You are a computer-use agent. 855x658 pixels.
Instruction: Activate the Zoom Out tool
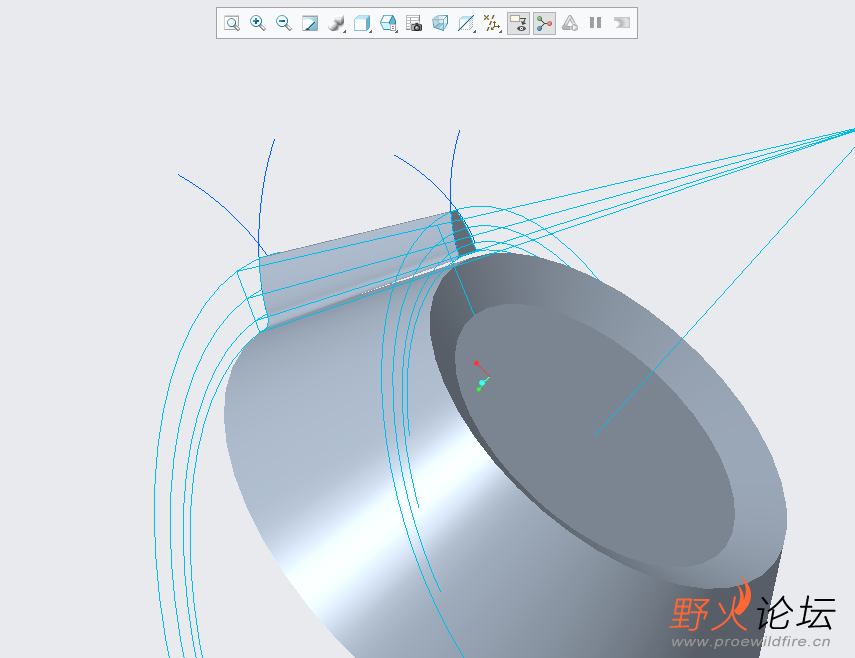[284, 23]
